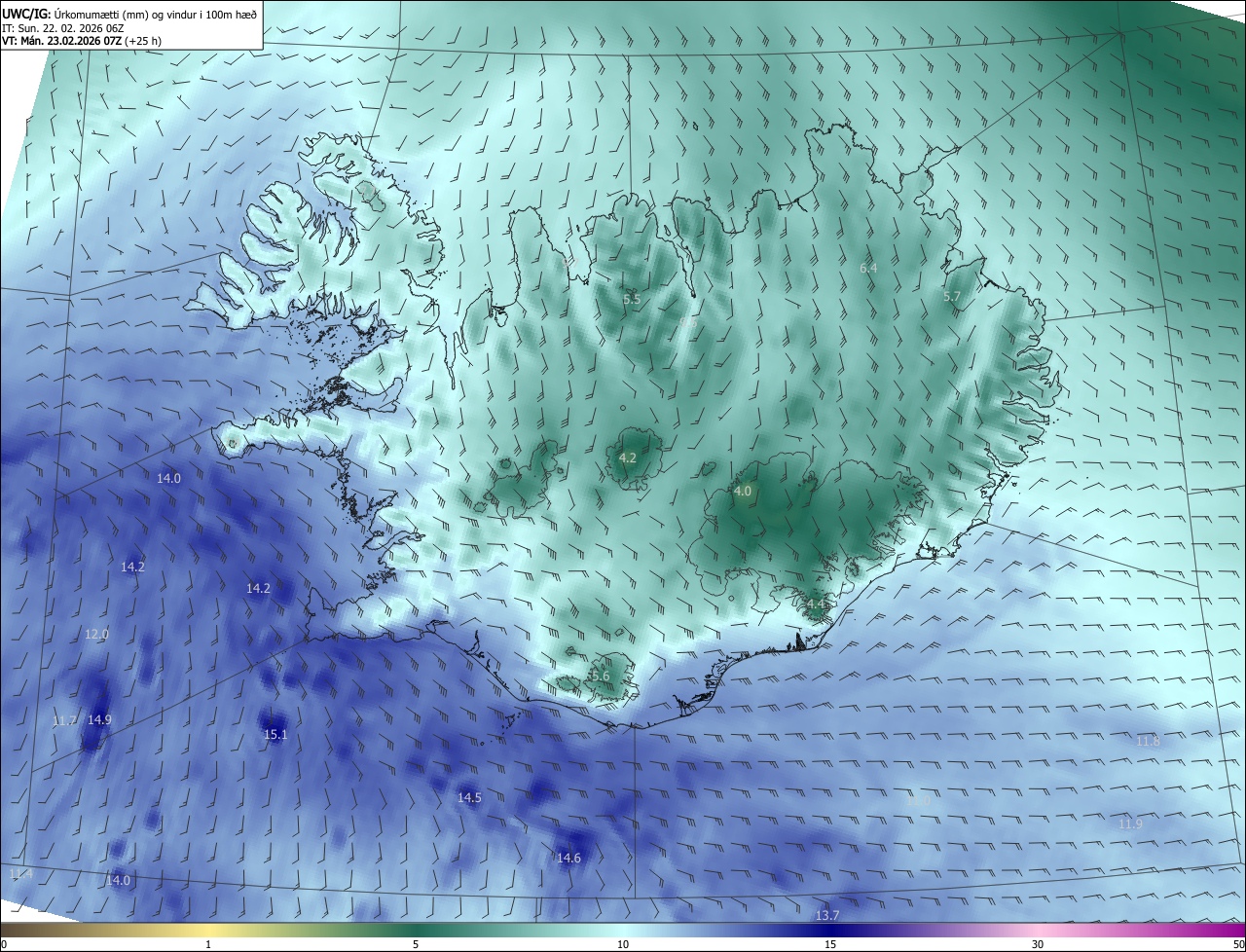Click the 4.0 value on the large glacier
Image resolution: width=1246 pixels, height=952 pixels.
743,492
